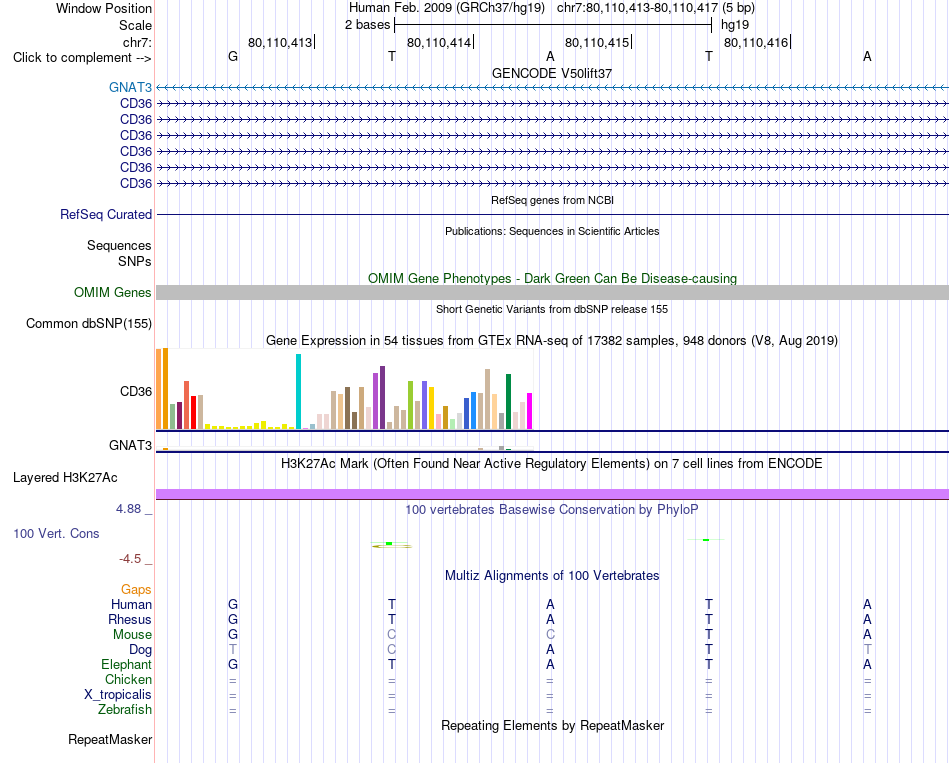950x763 pixels.
Task: Select the X_tropicalis species label
Action: 118,695
